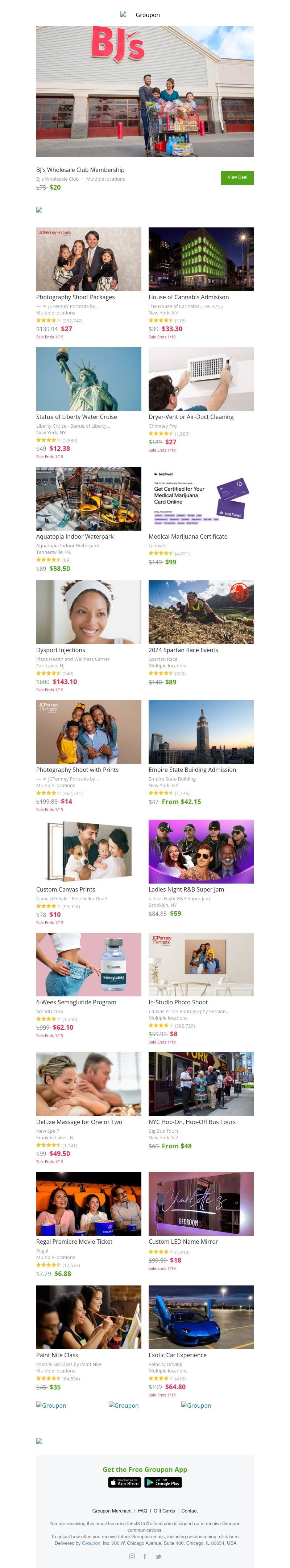The image size is (290, 1568).
Task: Open the FAQ footer link
Action: pyautogui.click(x=143, y=1511)
